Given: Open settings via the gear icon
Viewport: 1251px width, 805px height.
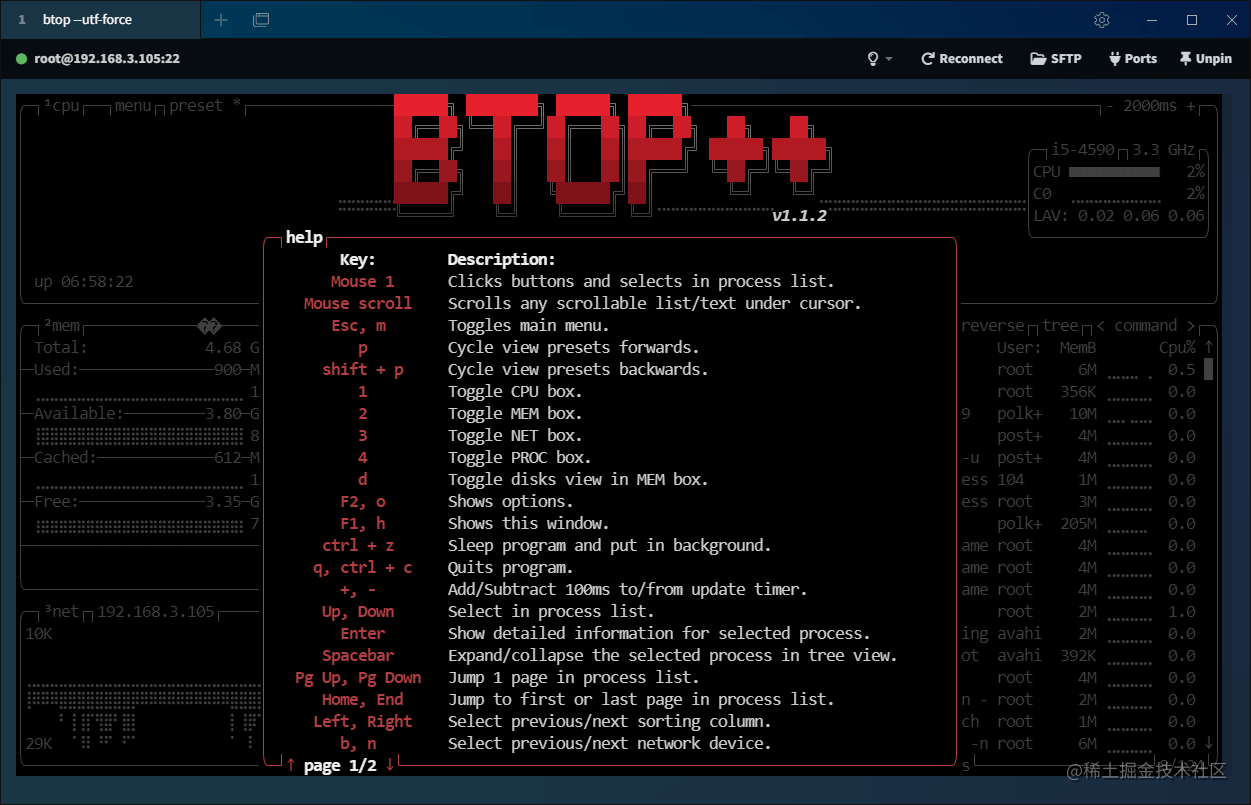Looking at the screenshot, I should (x=1102, y=20).
